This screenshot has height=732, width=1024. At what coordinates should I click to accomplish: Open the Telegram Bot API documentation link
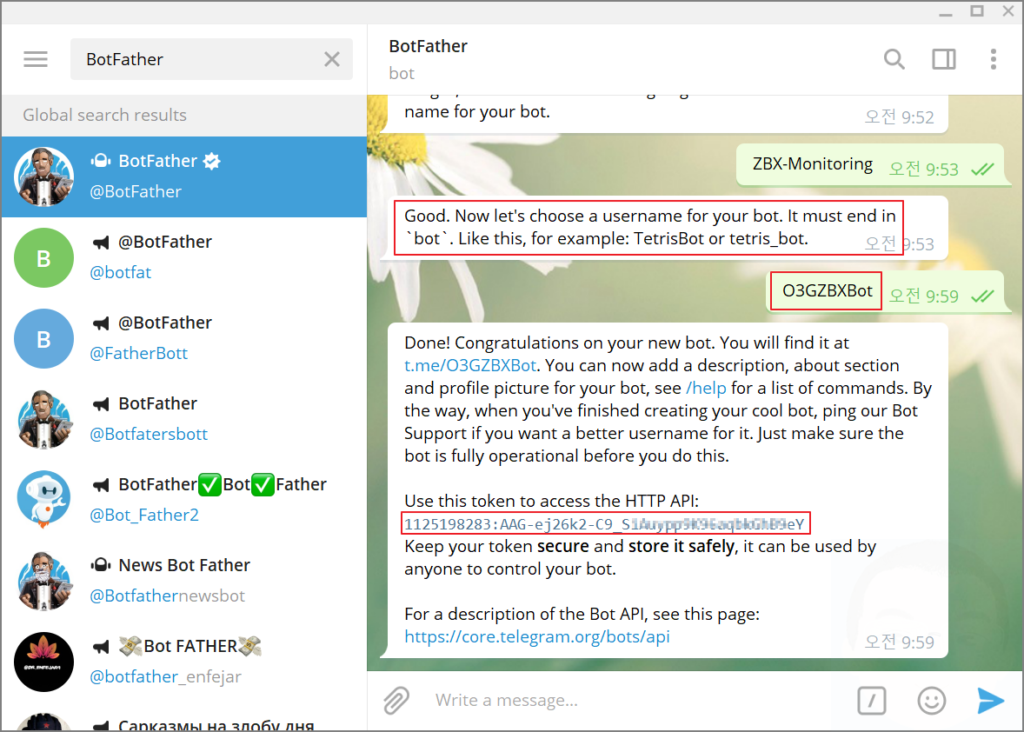tap(539, 635)
